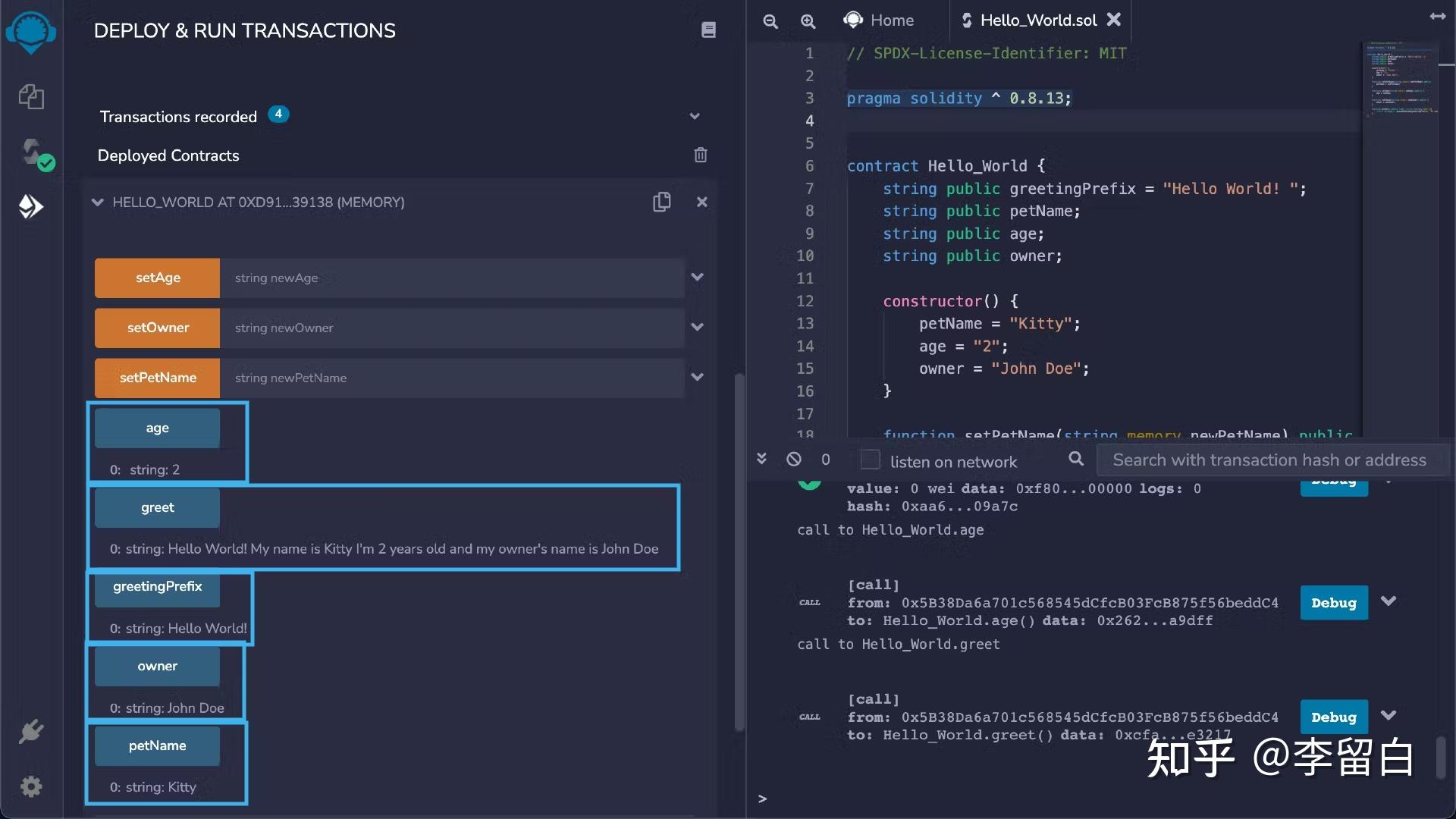Expand the setAge function parameters
This screenshot has height=819, width=1456.
coord(697,277)
